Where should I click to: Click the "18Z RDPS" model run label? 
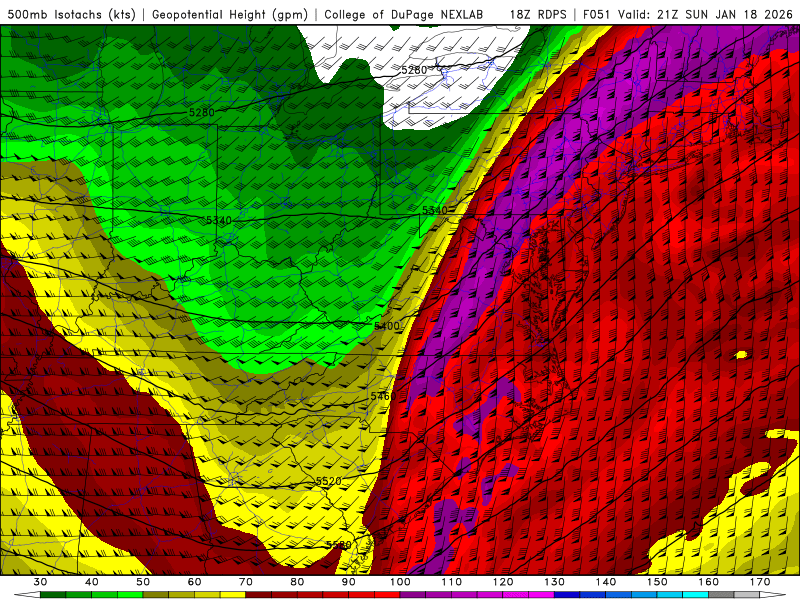[538, 14]
